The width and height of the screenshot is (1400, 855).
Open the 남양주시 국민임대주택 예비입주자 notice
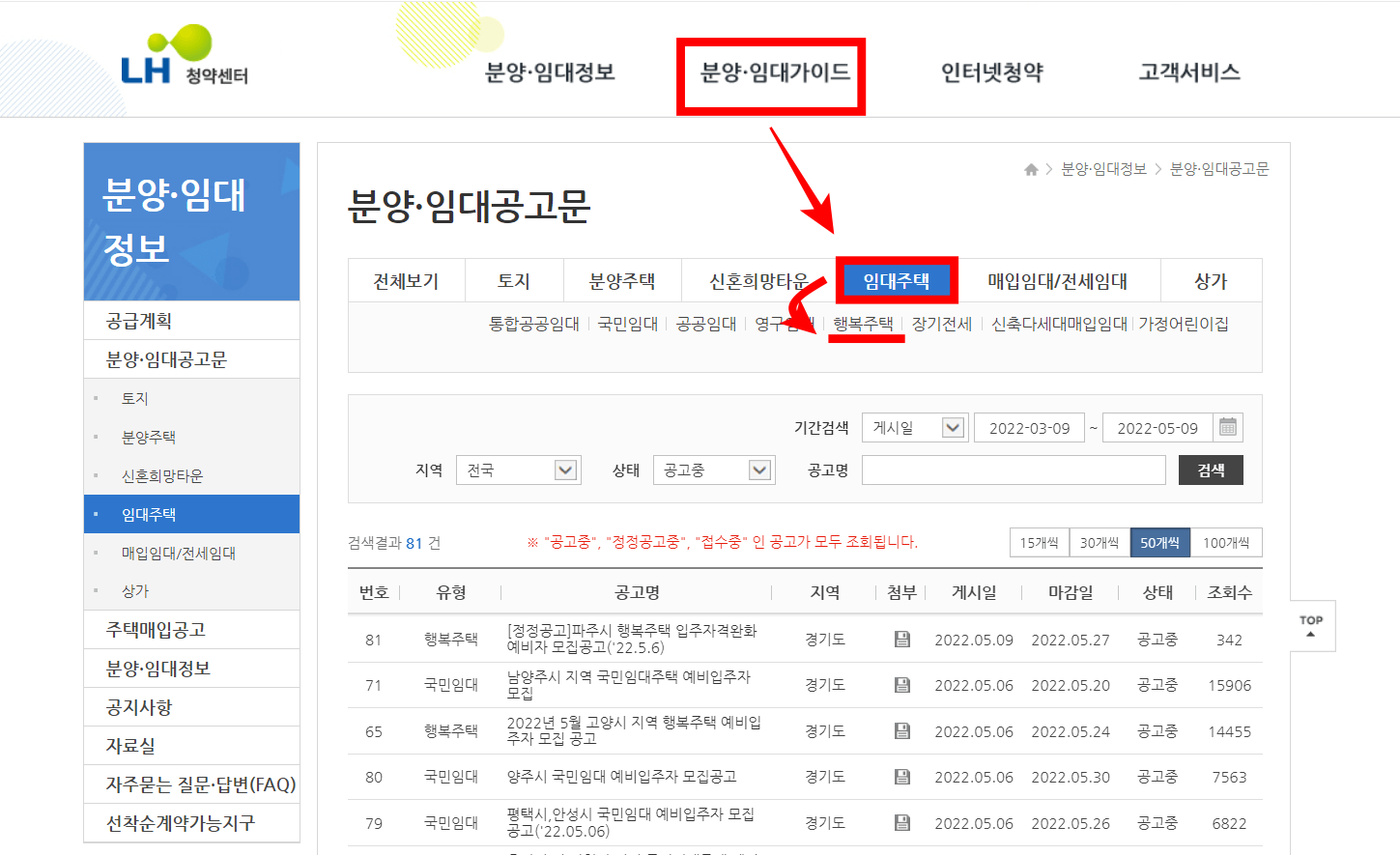tap(629, 685)
